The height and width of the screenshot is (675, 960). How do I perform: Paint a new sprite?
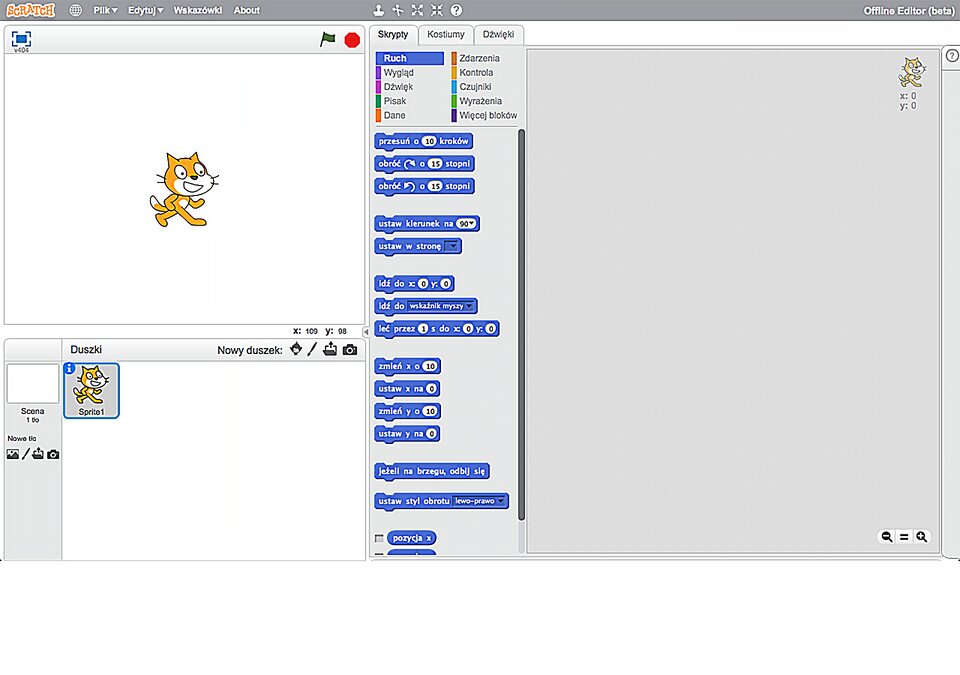[x=312, y=349]
